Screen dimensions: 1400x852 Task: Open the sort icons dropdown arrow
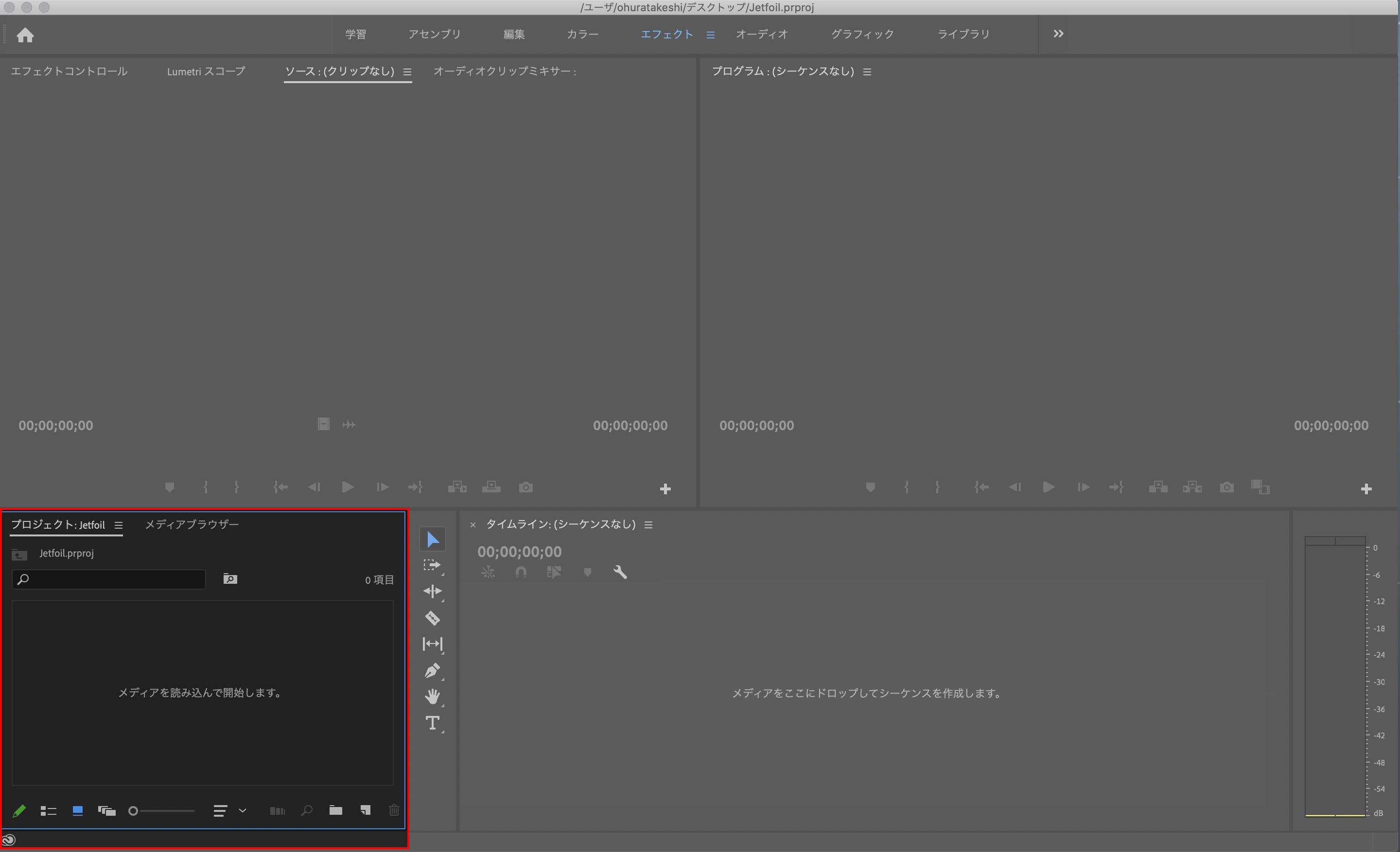click(x=243, y=811)
